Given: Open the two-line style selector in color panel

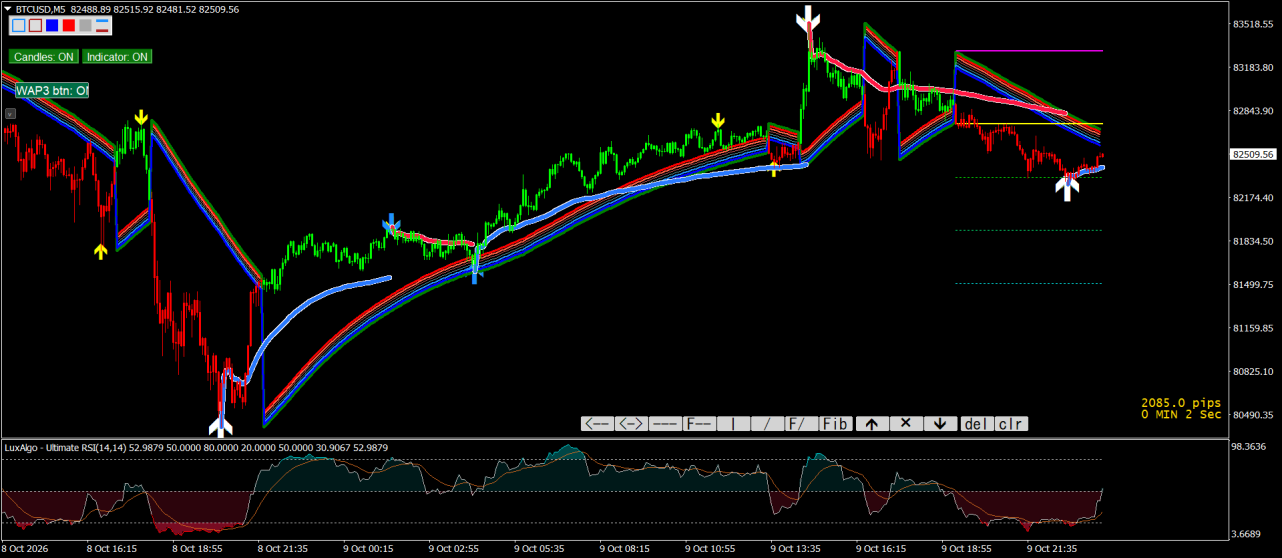Looking at the screenshot, I should [x=102, y=25].
